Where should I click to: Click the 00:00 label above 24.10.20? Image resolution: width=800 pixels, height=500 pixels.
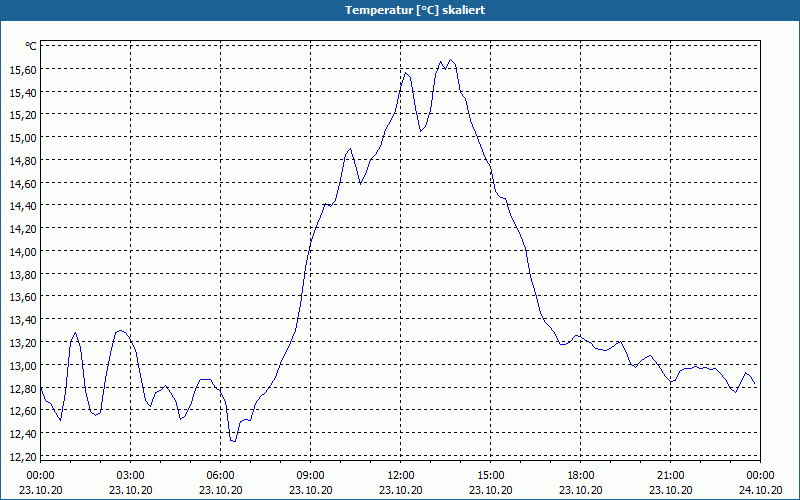pyautogui.click(x=761, y=476)
